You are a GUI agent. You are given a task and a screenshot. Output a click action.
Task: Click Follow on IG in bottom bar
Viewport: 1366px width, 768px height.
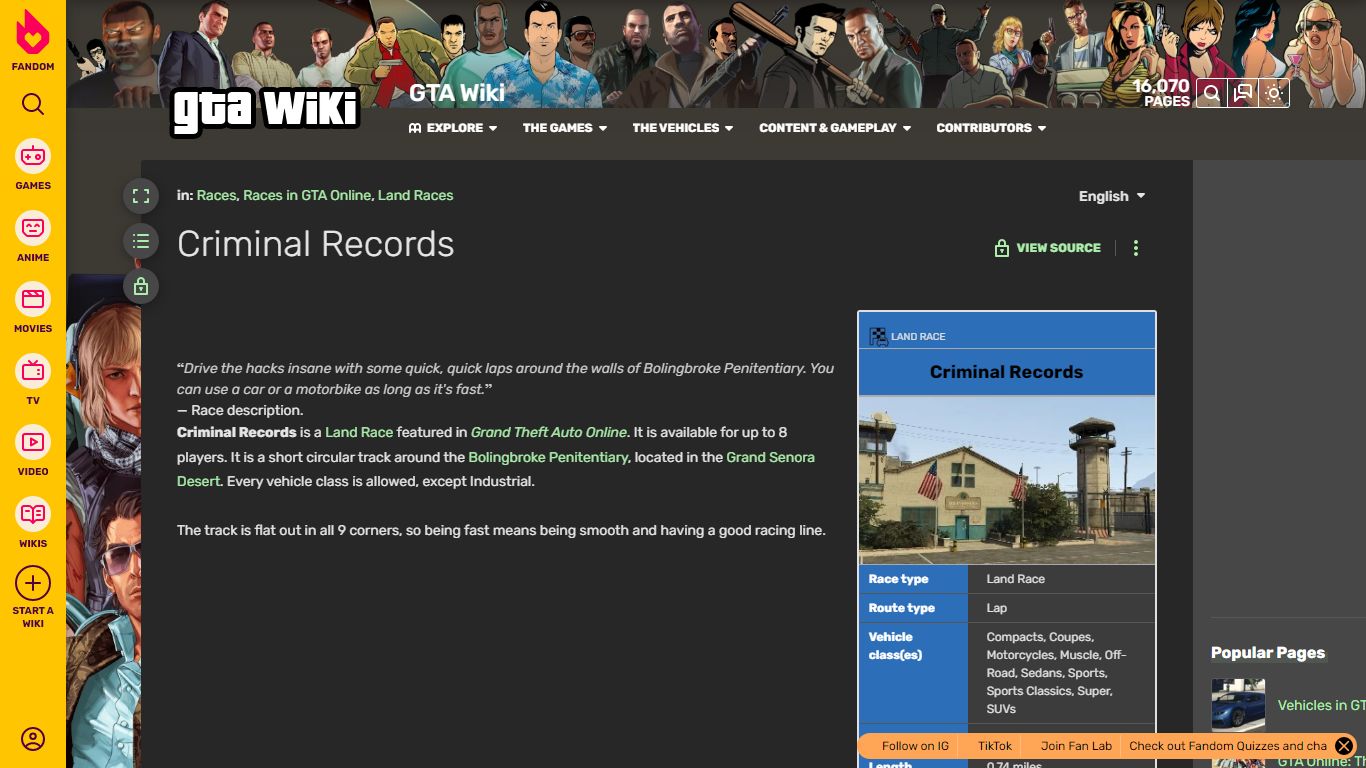(915, 746)
